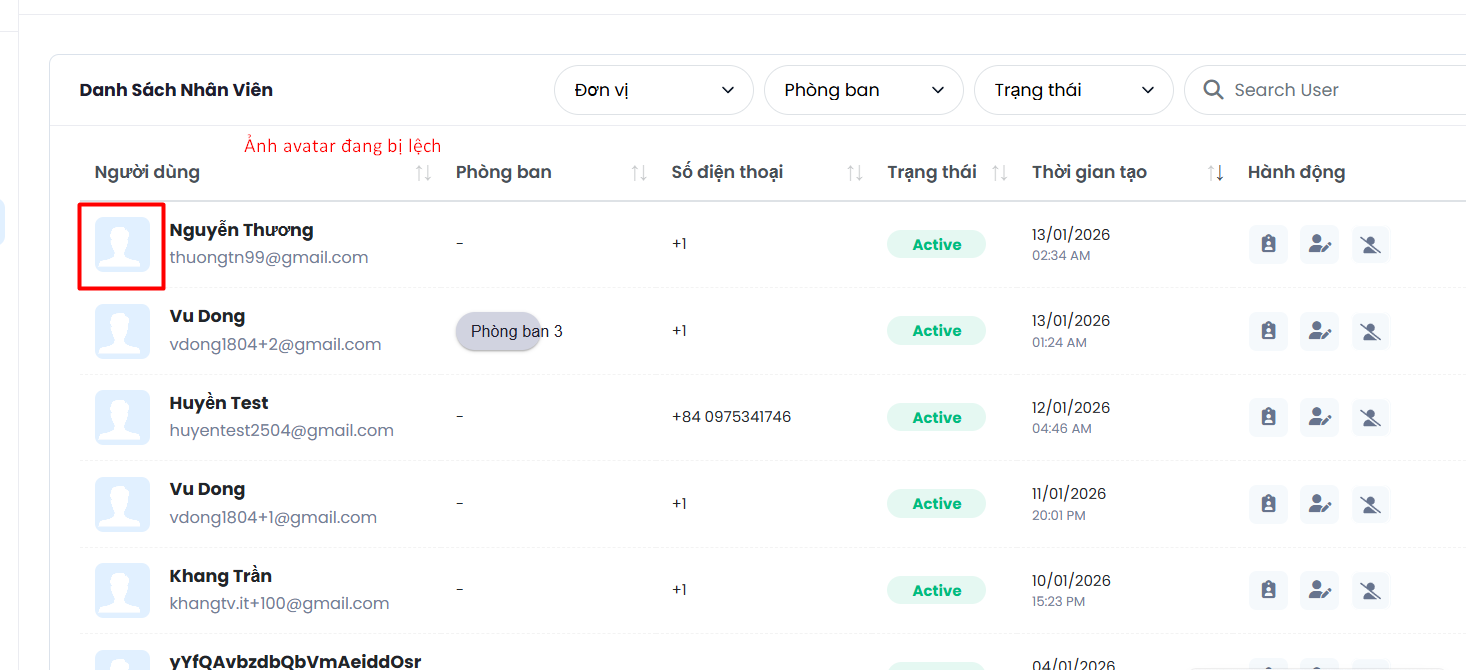Click the sort arrows beside Số điện thoại
1466x670 pixels.
tap(854, 173)
